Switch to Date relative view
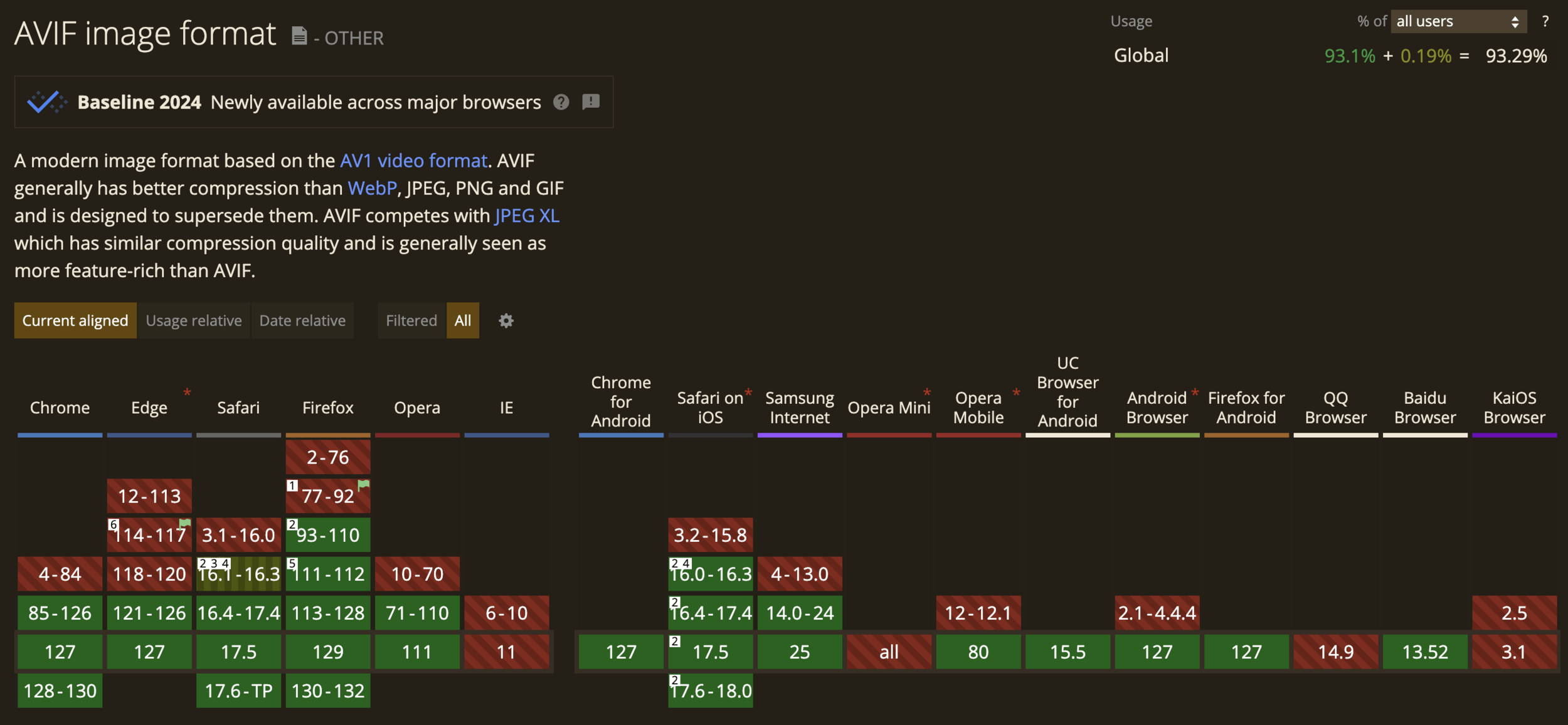 click(x=302, y=320)
